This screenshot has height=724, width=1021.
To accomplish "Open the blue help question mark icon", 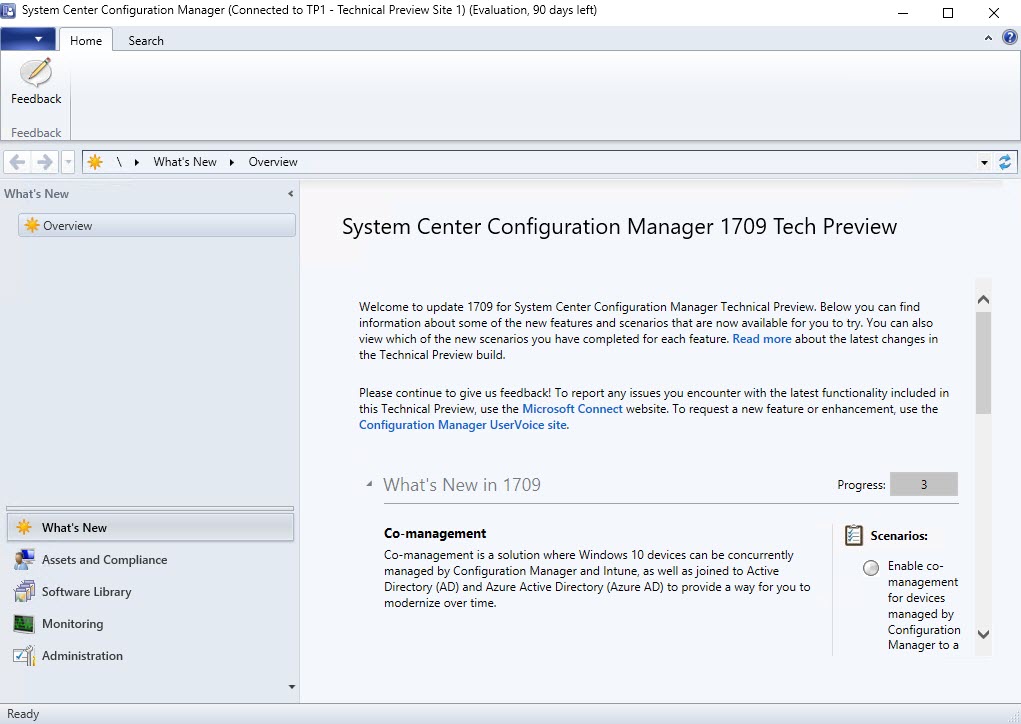I will (x=1009, y=38).
